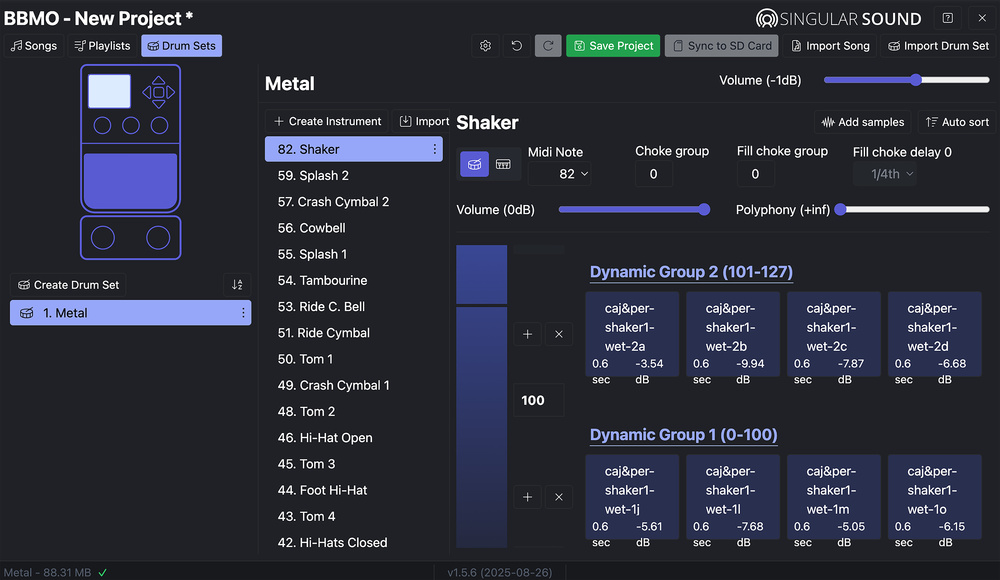Open the Metal drum set options menu
The image size is (1000, 580).
[x=243, y=313]
